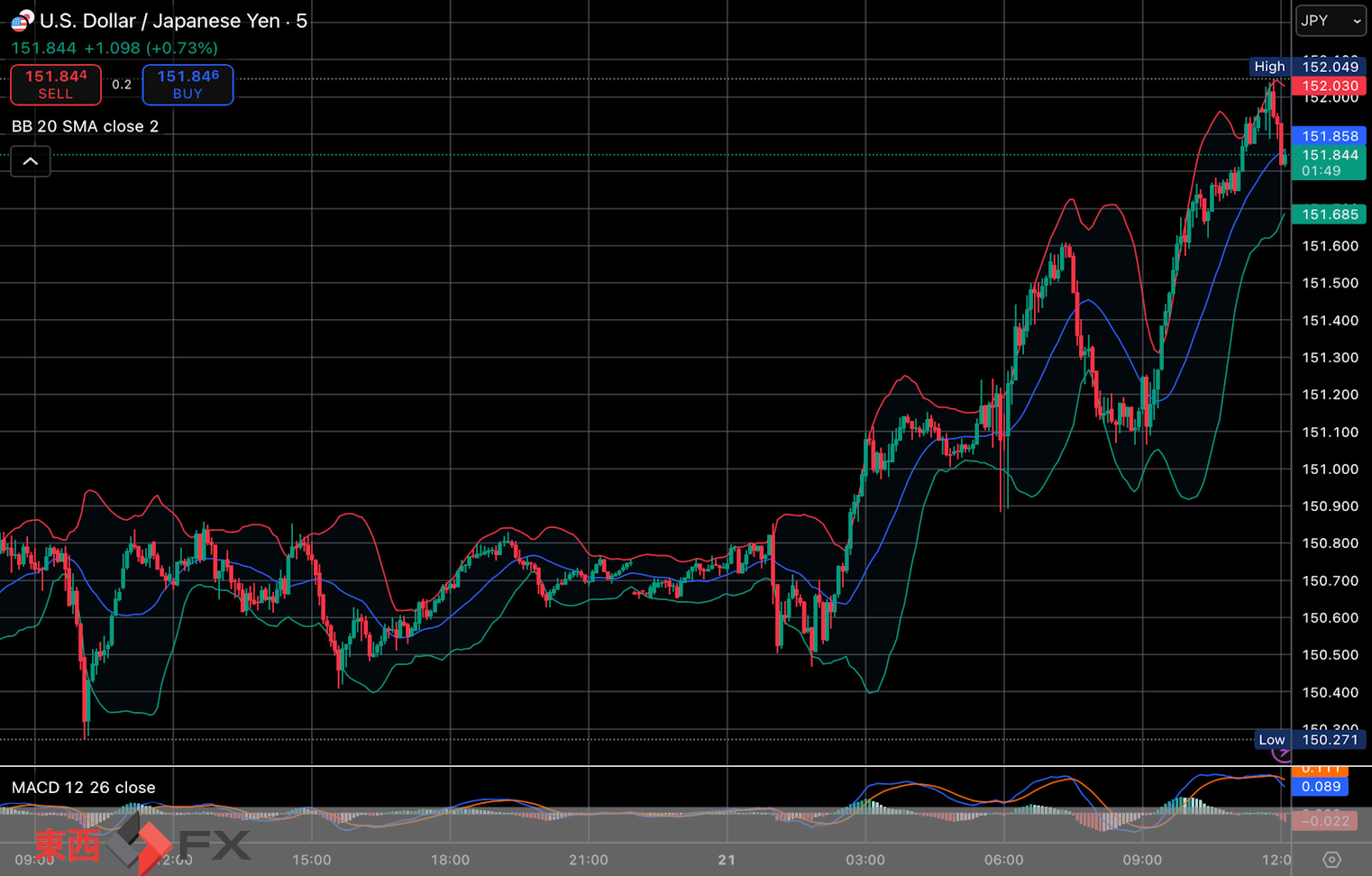Click the blue 151.858 basis price label

click(x=1329, y=136)
